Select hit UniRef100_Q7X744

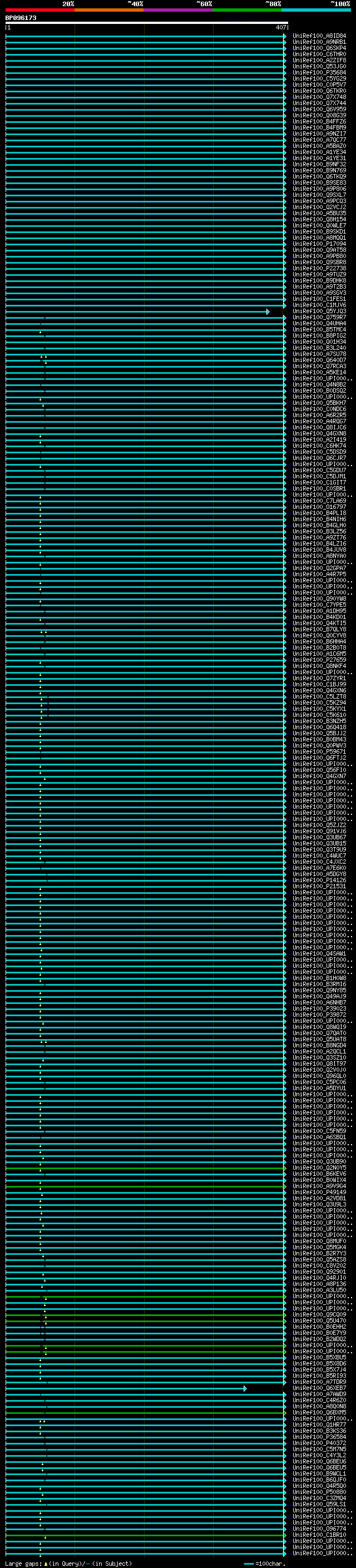(319, 103)
